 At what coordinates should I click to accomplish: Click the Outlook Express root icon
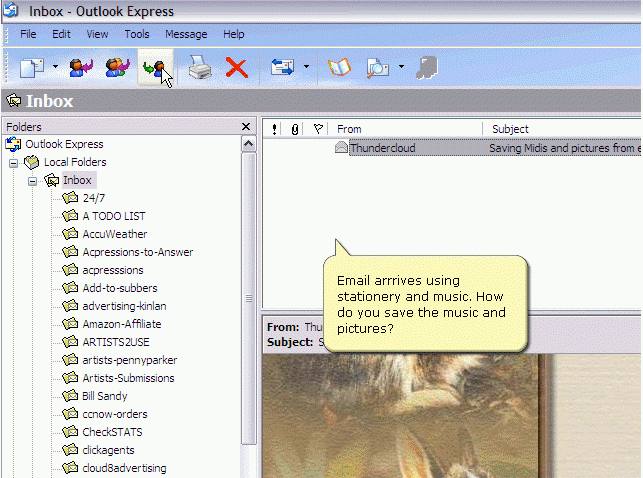tap(13, 144)
